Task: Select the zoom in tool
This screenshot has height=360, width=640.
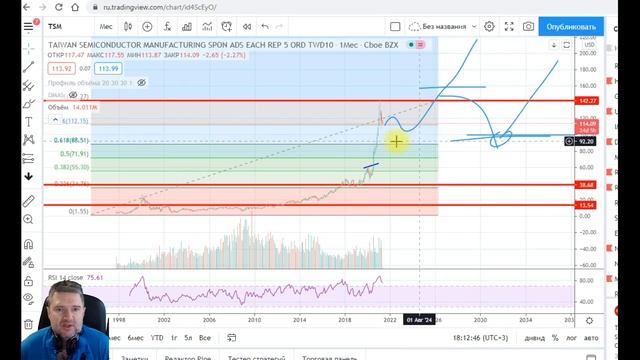Action: (29, 220)
